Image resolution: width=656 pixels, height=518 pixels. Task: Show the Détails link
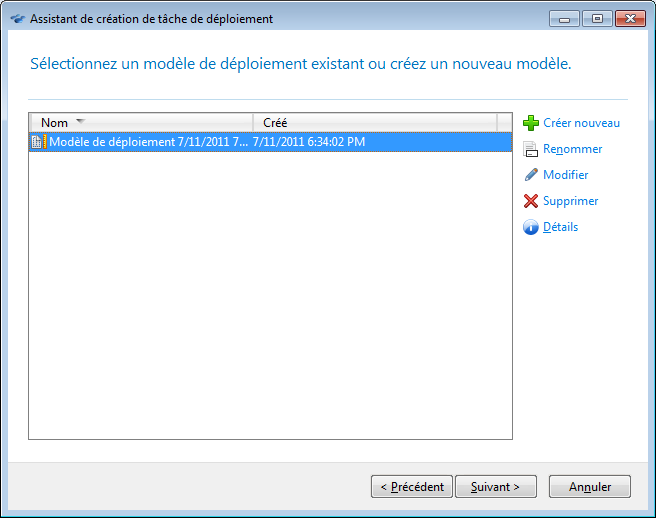[x=560, y=227]
